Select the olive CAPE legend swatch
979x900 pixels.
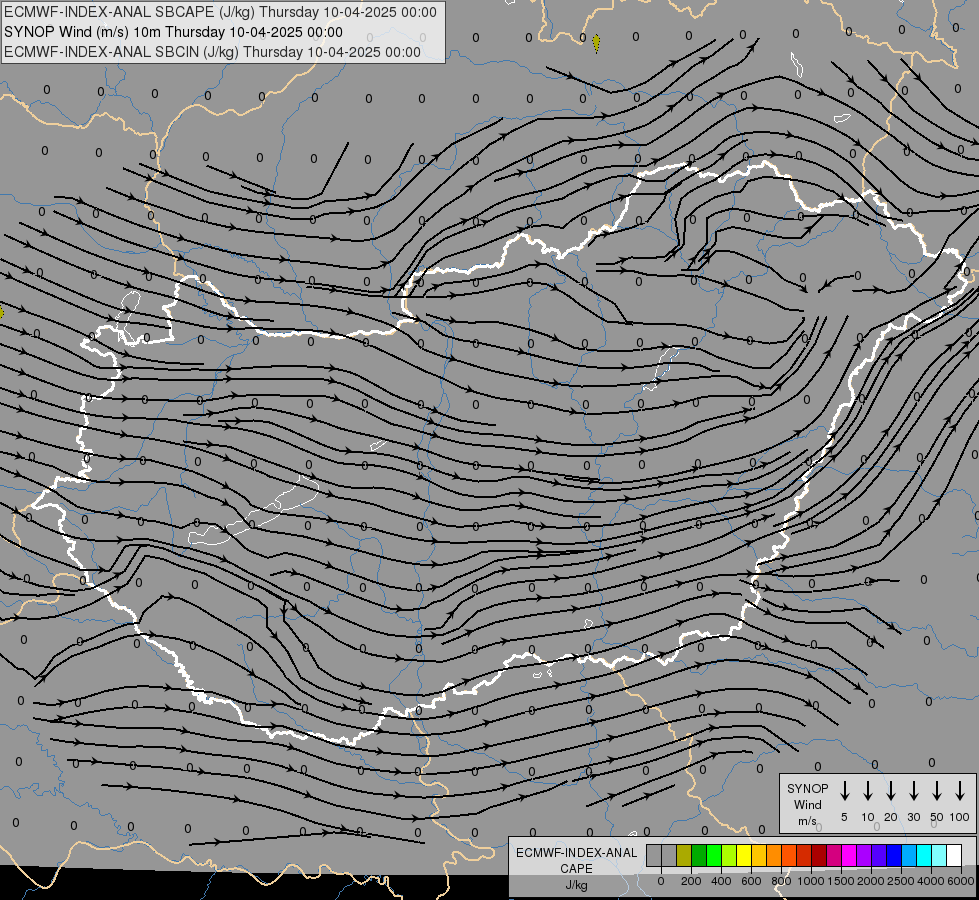(x=684, y=855)
